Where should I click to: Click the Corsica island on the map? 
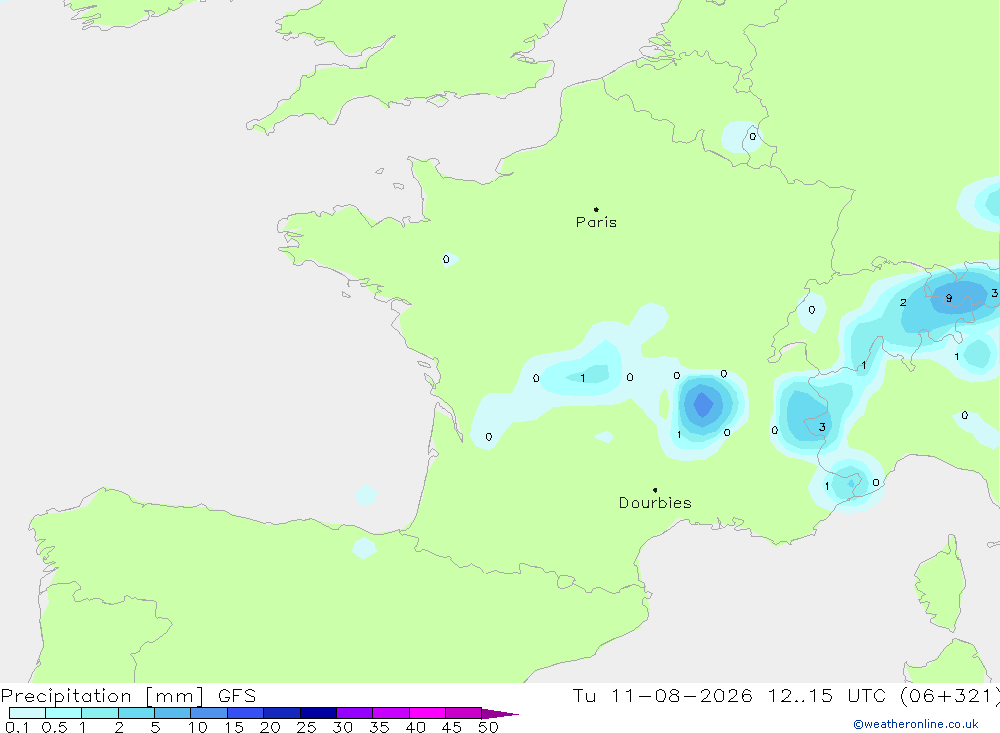pos(941,582)
